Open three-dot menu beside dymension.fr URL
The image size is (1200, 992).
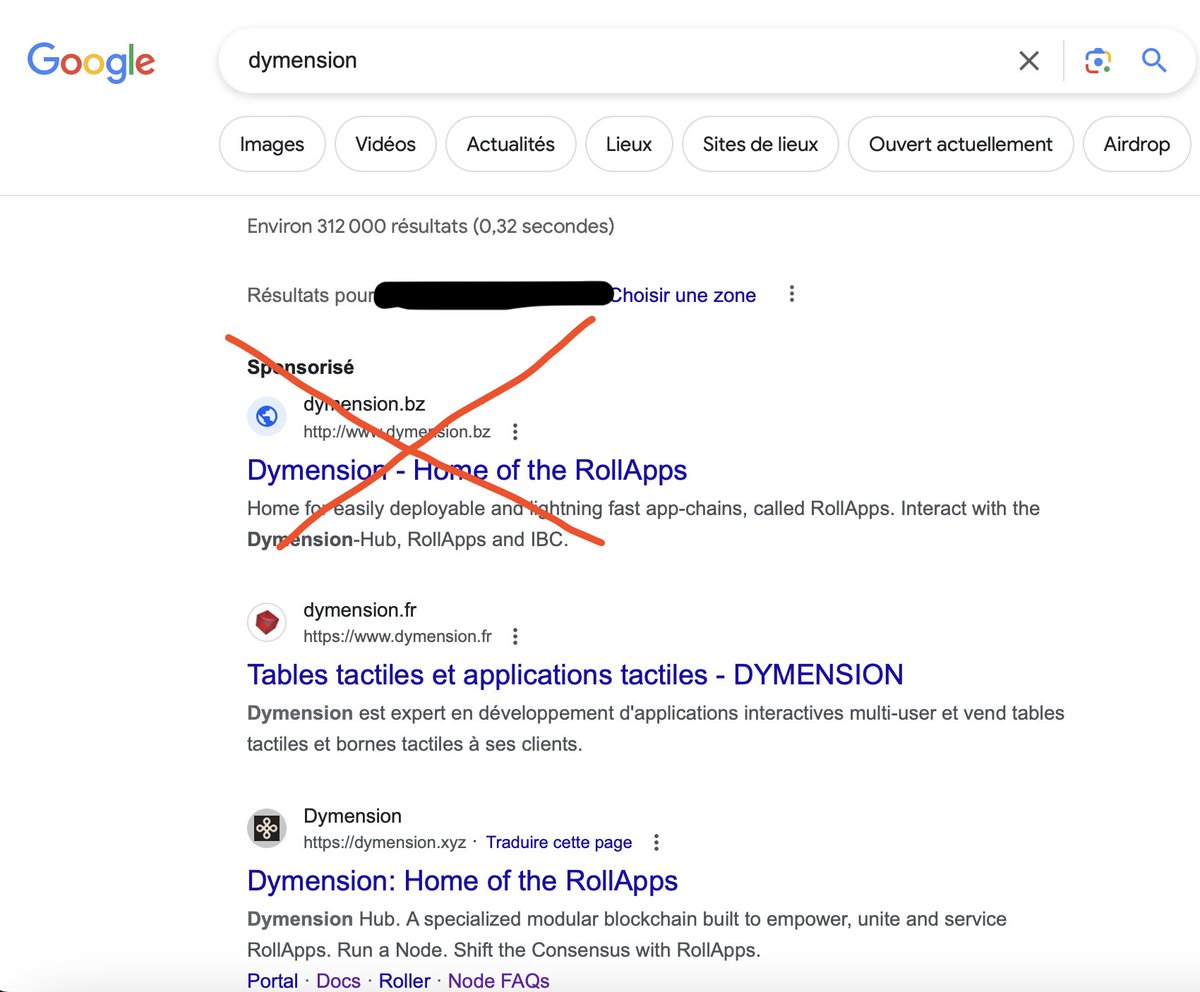pyautogui.click(x=515, y=636)
